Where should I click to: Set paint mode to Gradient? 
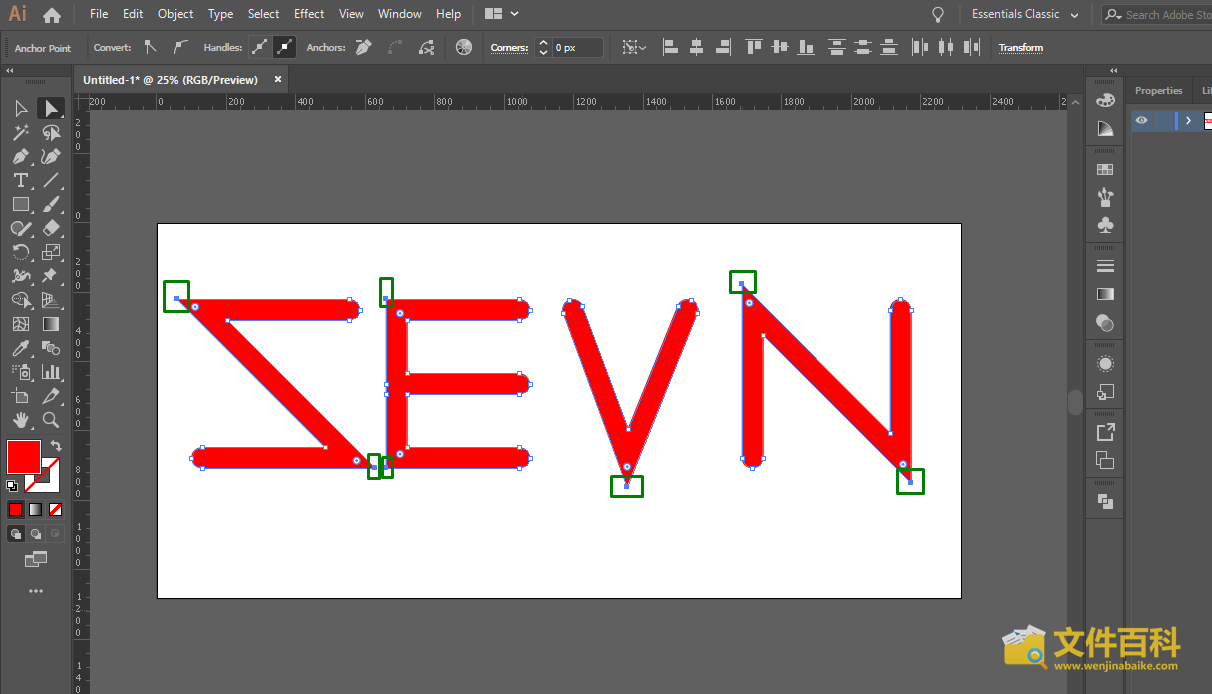(x=36, y=509)
